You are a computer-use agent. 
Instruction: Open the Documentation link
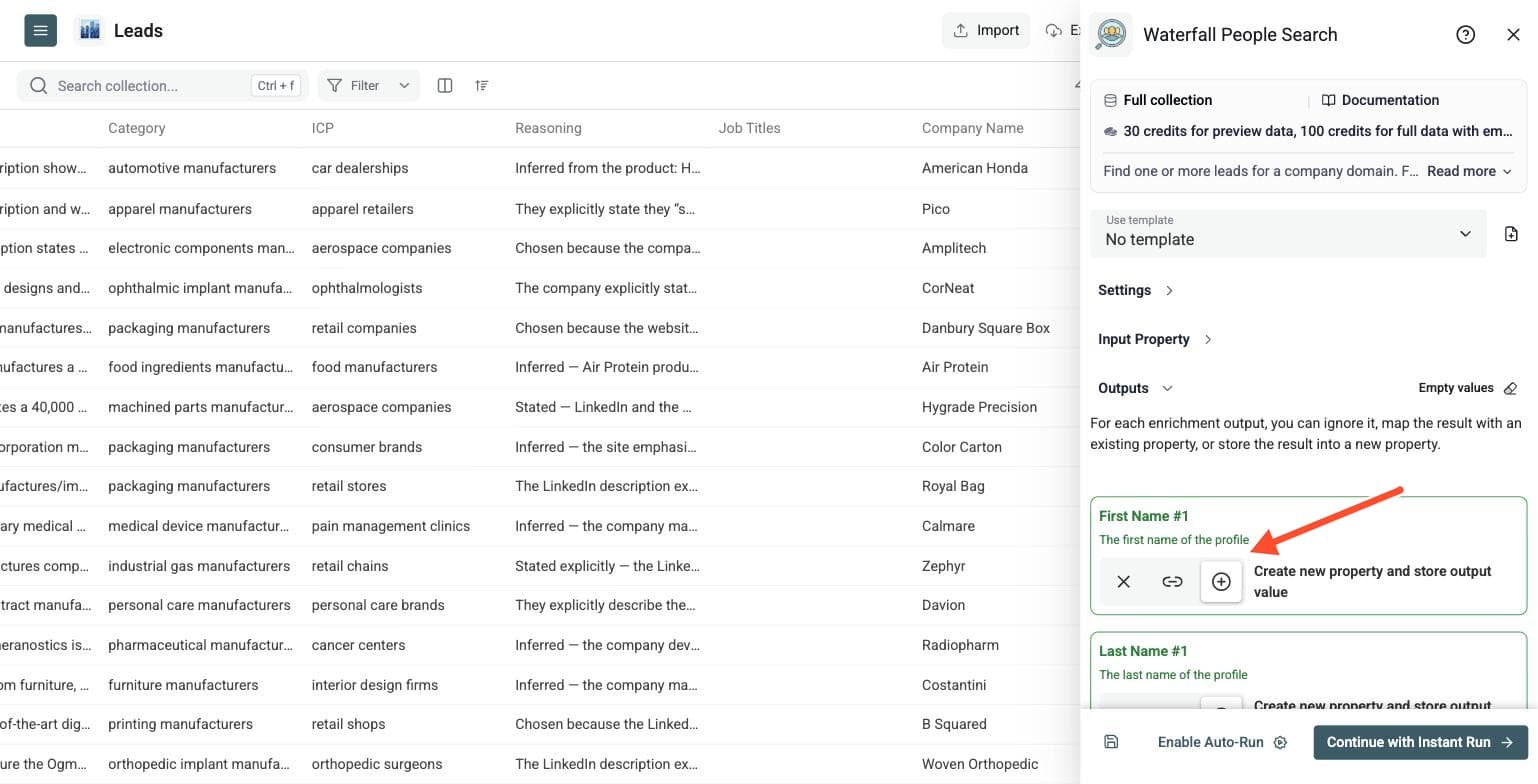coord(1380,100)
